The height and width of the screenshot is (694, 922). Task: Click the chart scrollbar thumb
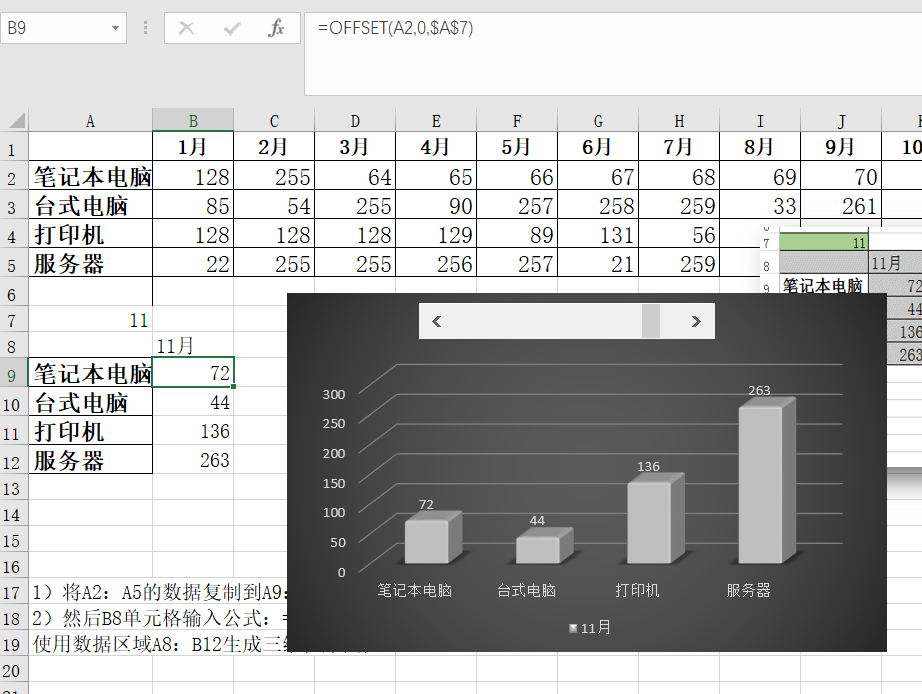point(650,321)
